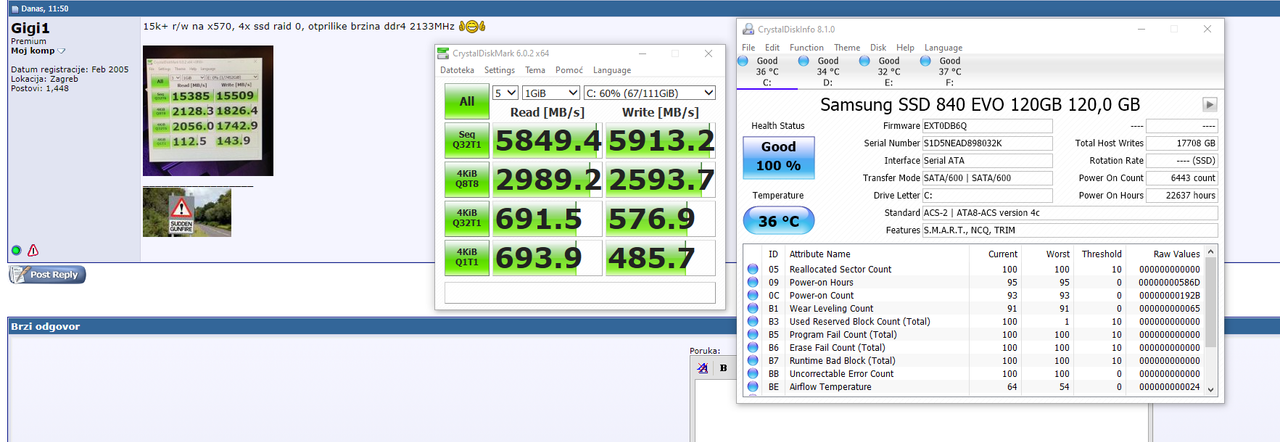Click status icon for Runtime Bad Block
Viewport: 1280px width, 442px height.
tap(753, 360)
